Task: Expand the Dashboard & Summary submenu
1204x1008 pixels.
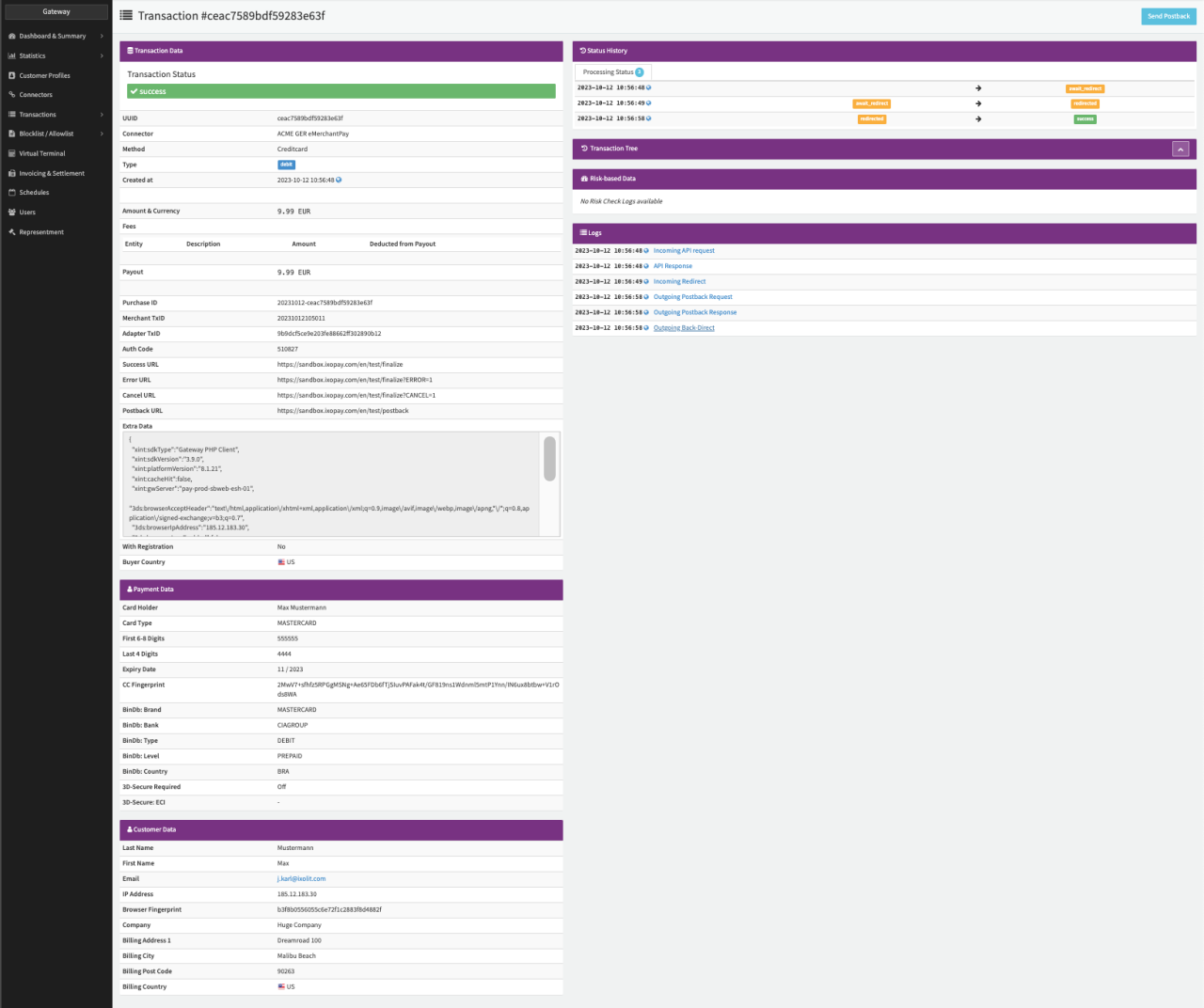Action: coord(102,36)
